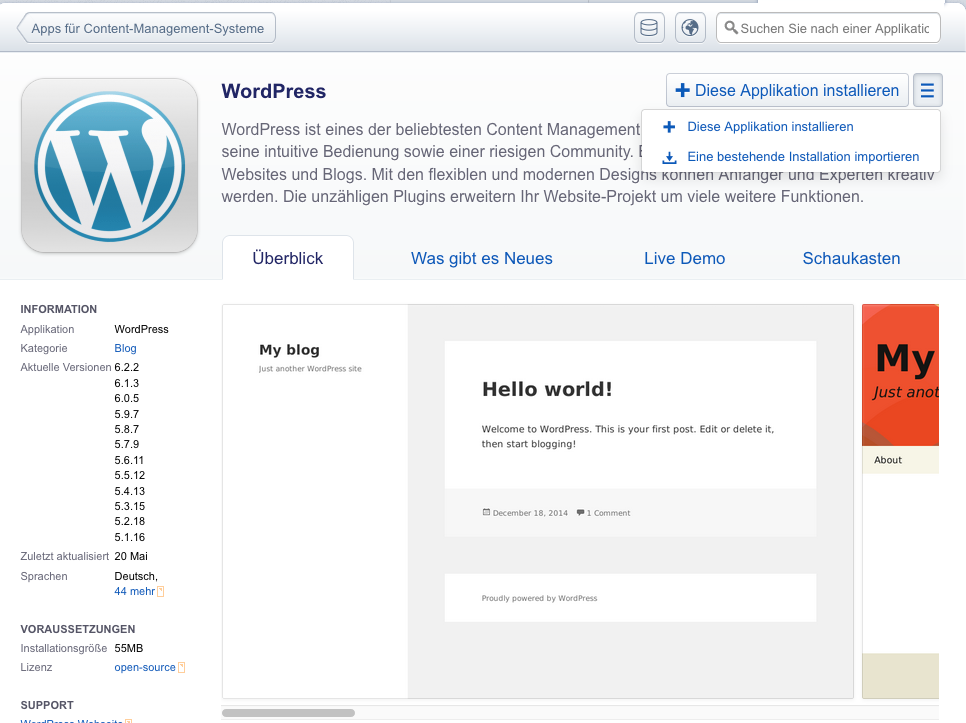
Task: Click the plus icon in the dropdown install entry
Action: click(669, 127)
